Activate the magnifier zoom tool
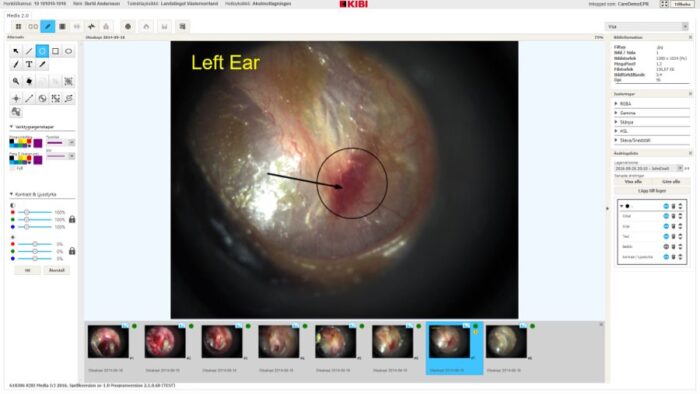Viewport: 700px width, 394px height. [16, 82]
